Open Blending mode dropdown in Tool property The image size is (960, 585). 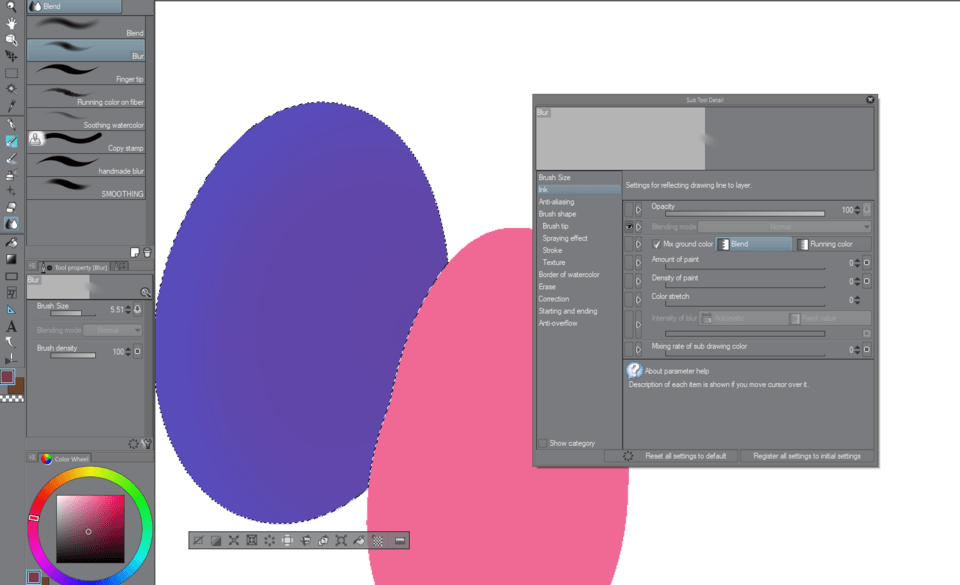click(x=113, y=330)
